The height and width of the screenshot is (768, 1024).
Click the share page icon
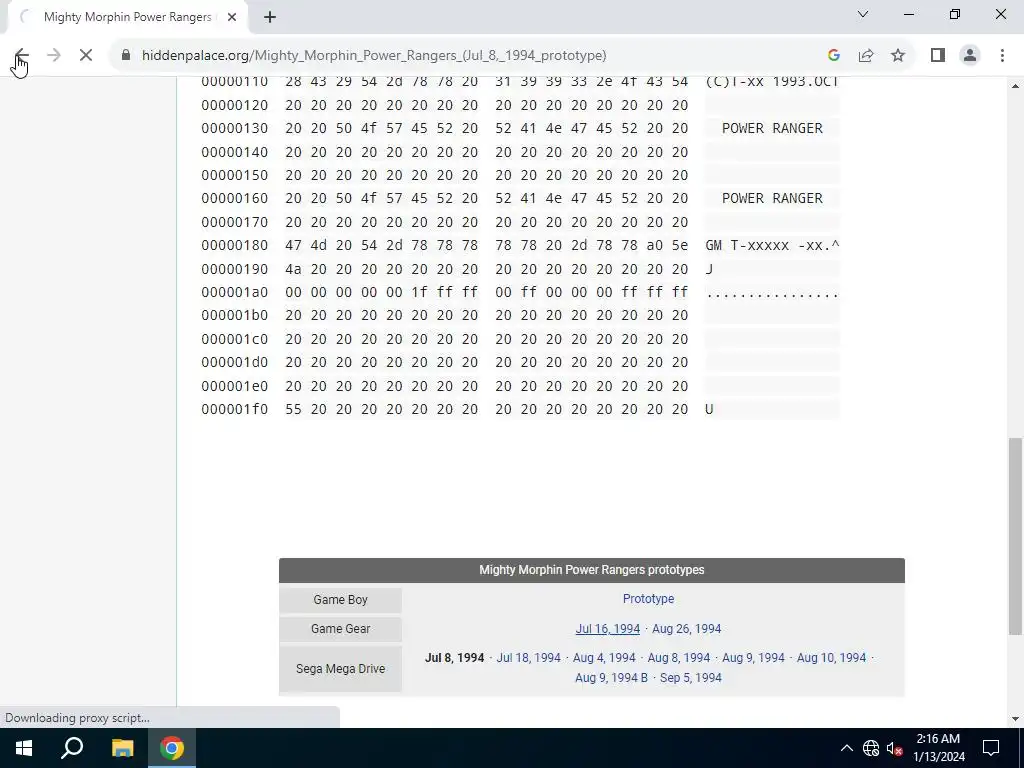point(866,56)
